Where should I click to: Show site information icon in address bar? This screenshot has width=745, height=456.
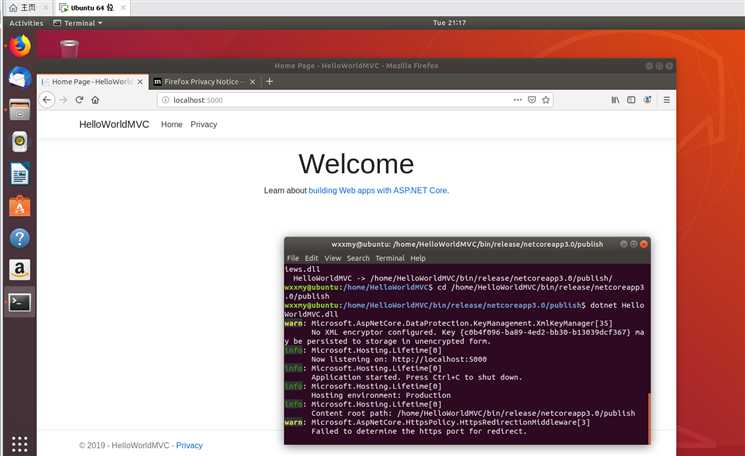pyautogui.click(x=165, y=100)
